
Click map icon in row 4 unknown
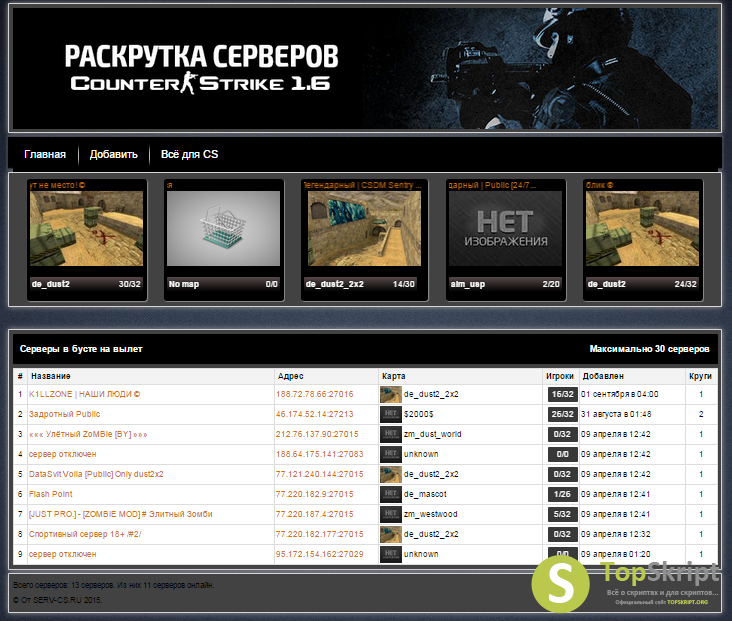pos(391,454)
